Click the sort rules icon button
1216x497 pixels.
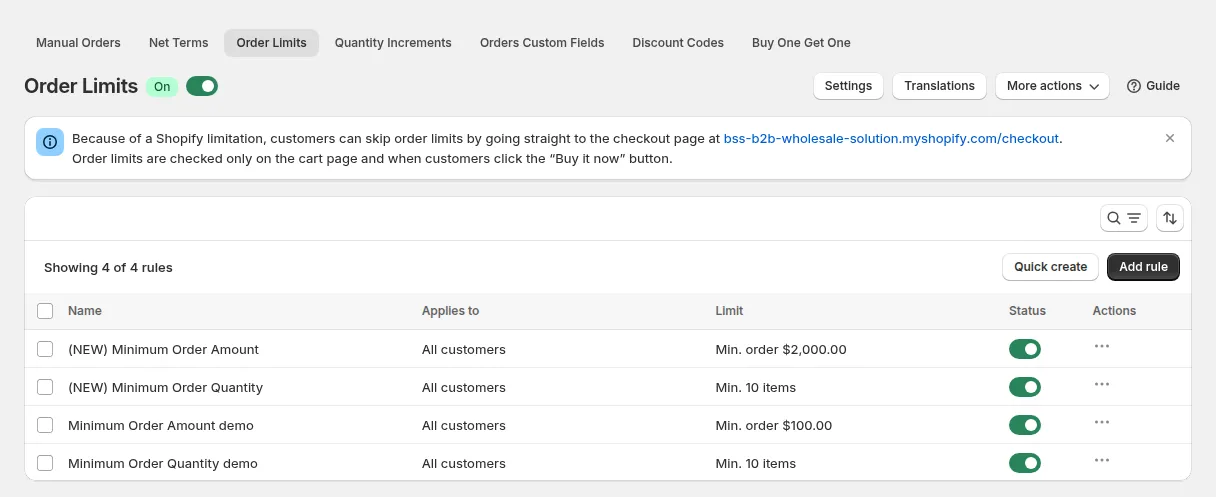(1170, 218)
